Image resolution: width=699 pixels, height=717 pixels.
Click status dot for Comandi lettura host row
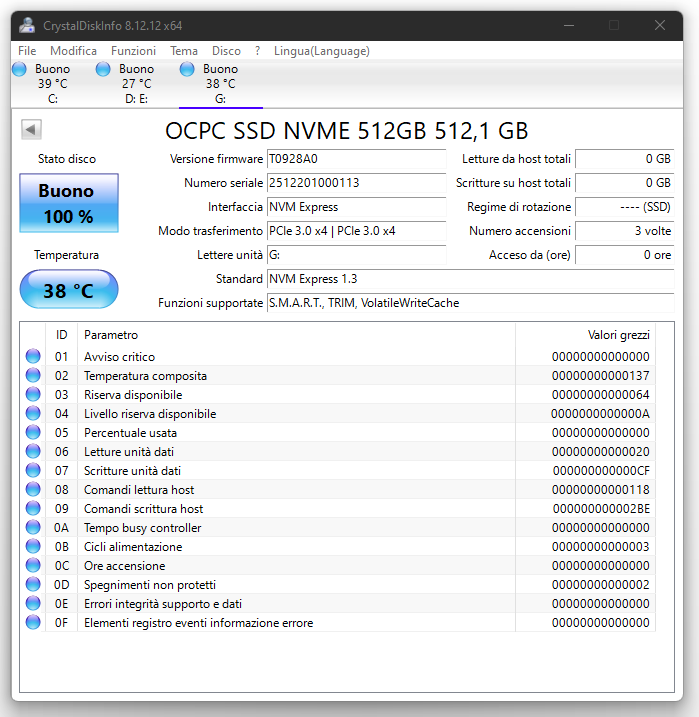tap(33, 489)
